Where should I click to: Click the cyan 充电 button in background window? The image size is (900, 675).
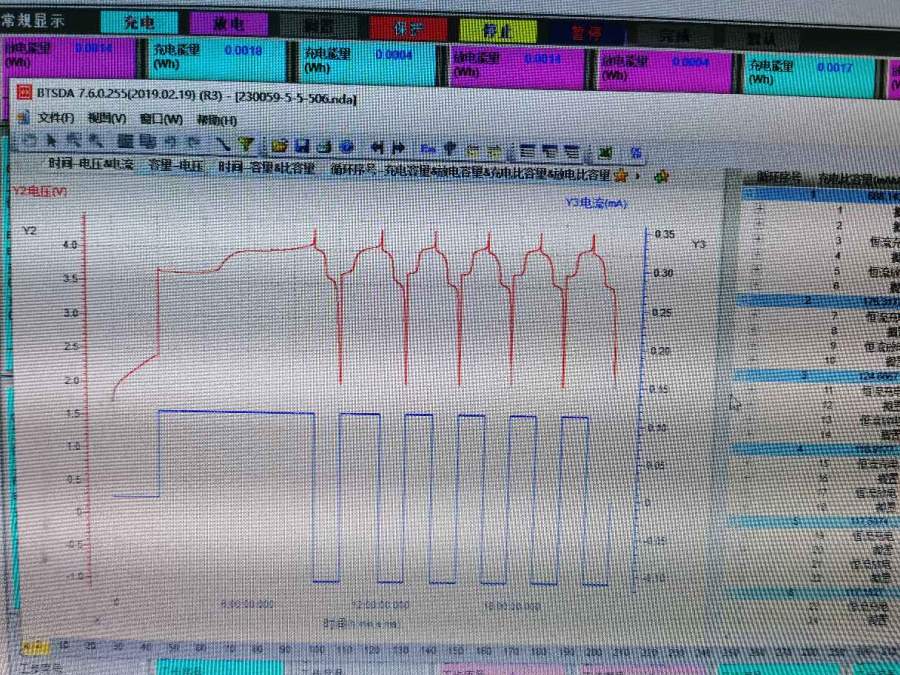(139, 22)
